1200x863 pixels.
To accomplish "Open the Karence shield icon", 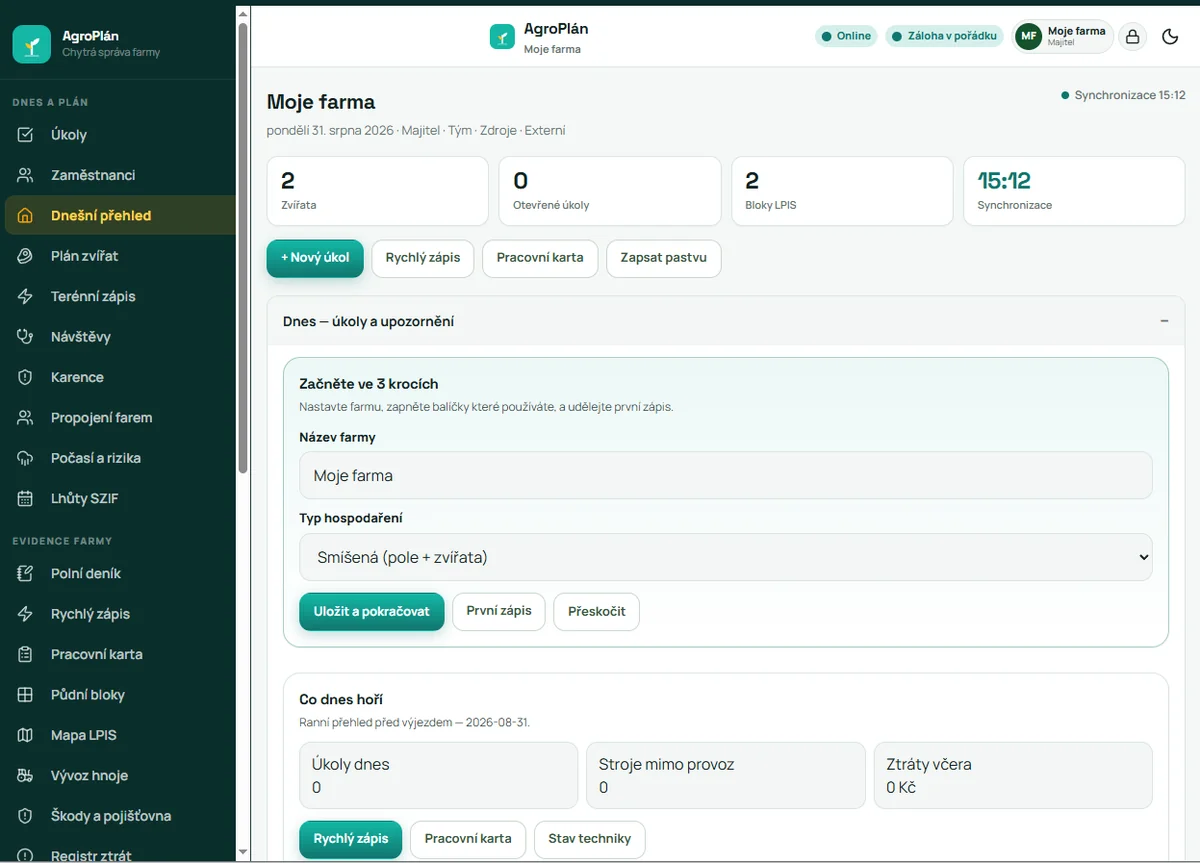I will pos(26,377).
